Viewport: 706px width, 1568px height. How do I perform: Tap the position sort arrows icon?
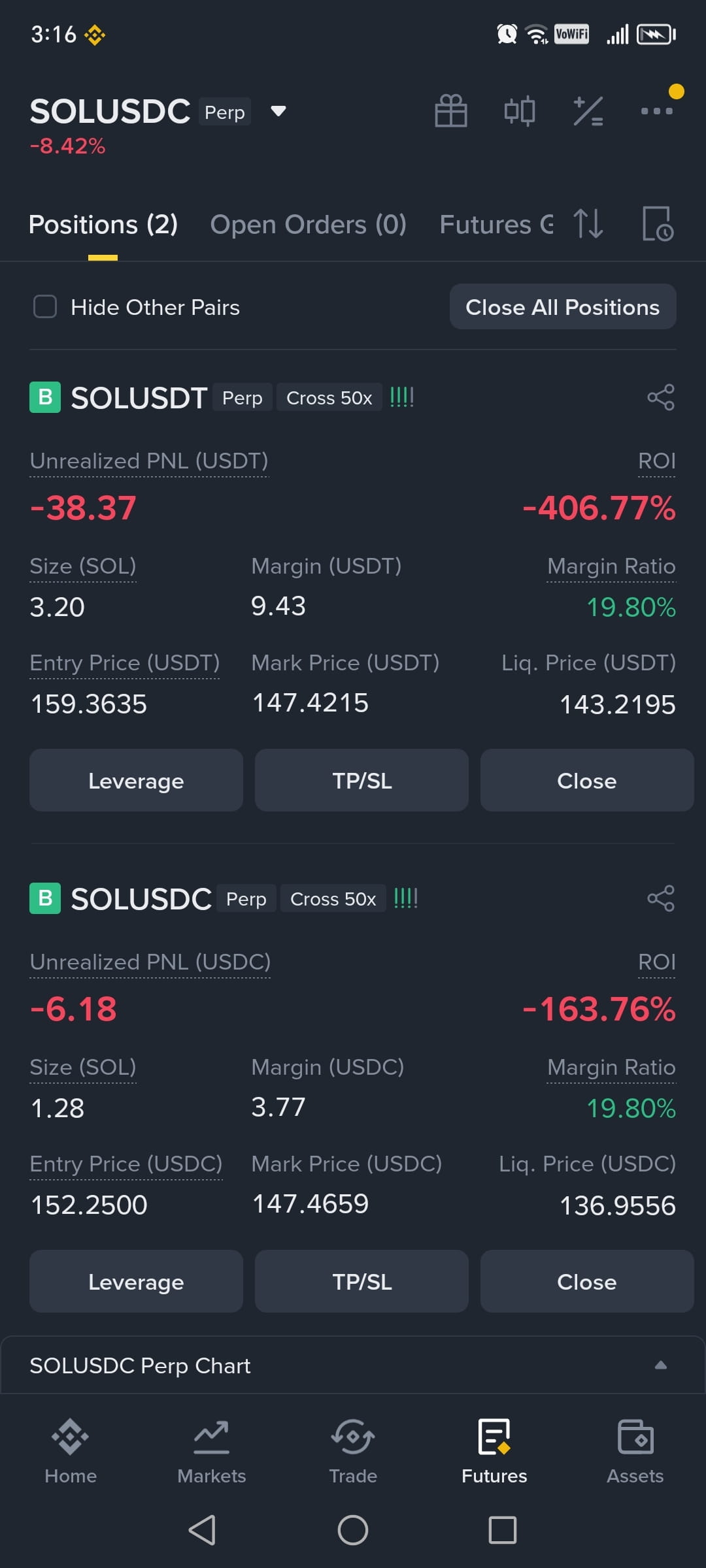tap(588, 224)
